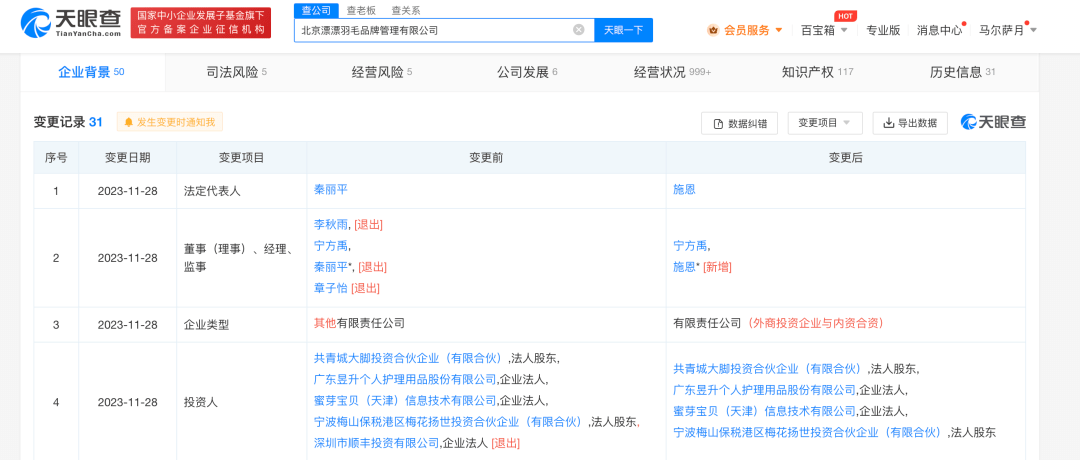Switch to the 司法风险 tab
The image size is (1080, 460).
coord(236,72)
